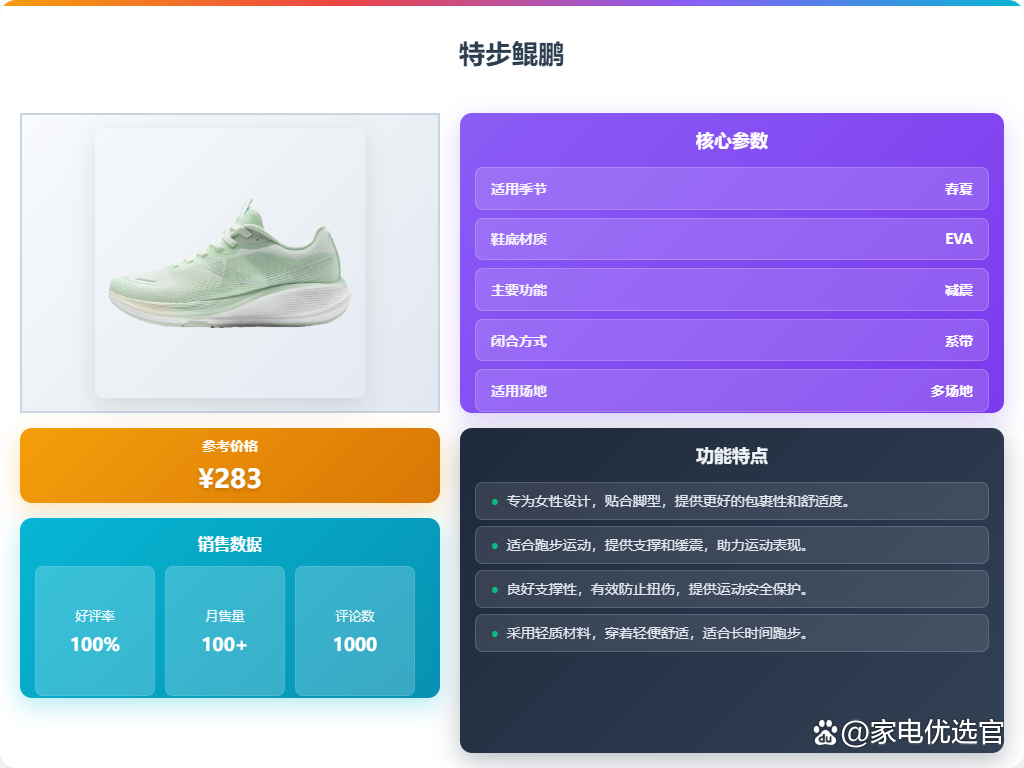Image resolution: width=1024 pixels, height=768 pixels.
Task: Select the 鞋底材质 EVA parameter row
Action: tap(731, 239)
